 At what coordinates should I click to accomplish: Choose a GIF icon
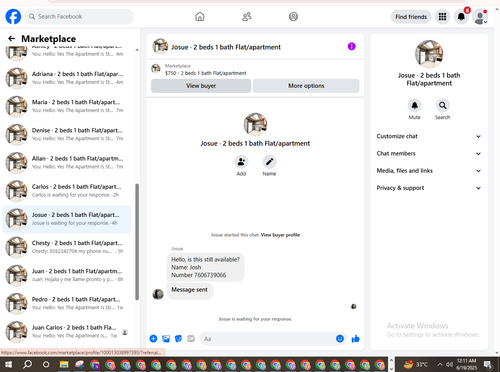pos(191,339)
